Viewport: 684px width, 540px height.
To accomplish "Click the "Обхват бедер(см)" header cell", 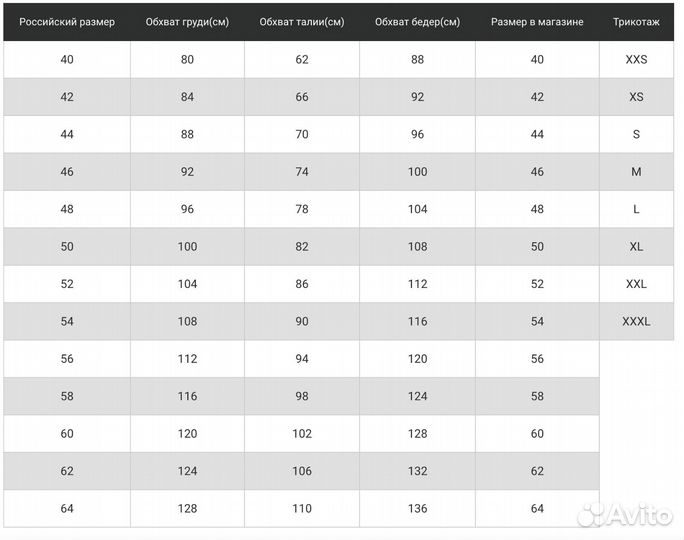I will point(417,22).
